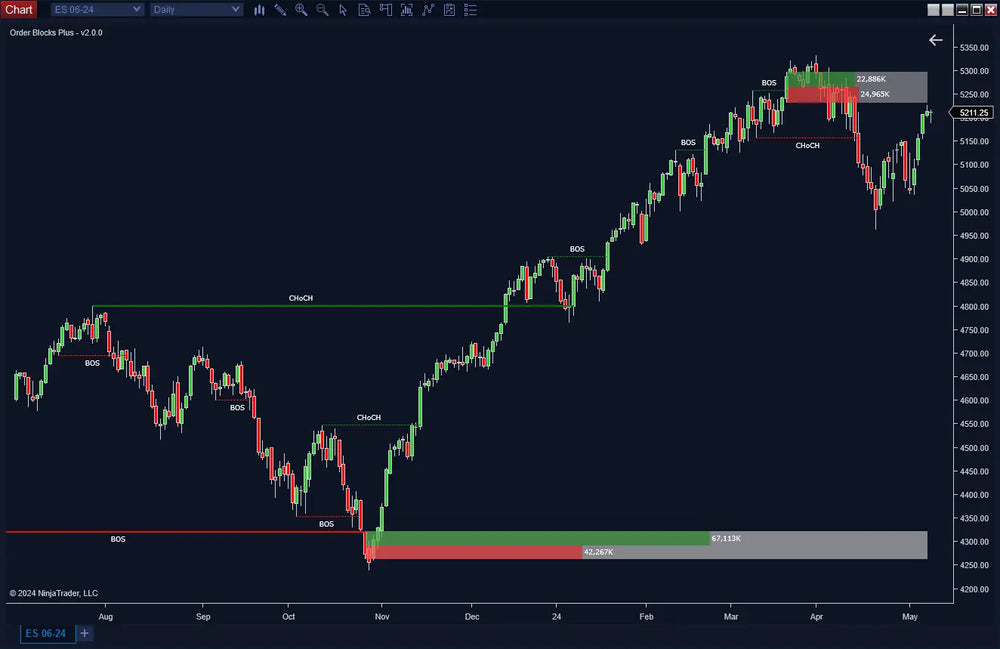Open the Data Box icon
Screen dimensions: 1000x649
point(365,10)
